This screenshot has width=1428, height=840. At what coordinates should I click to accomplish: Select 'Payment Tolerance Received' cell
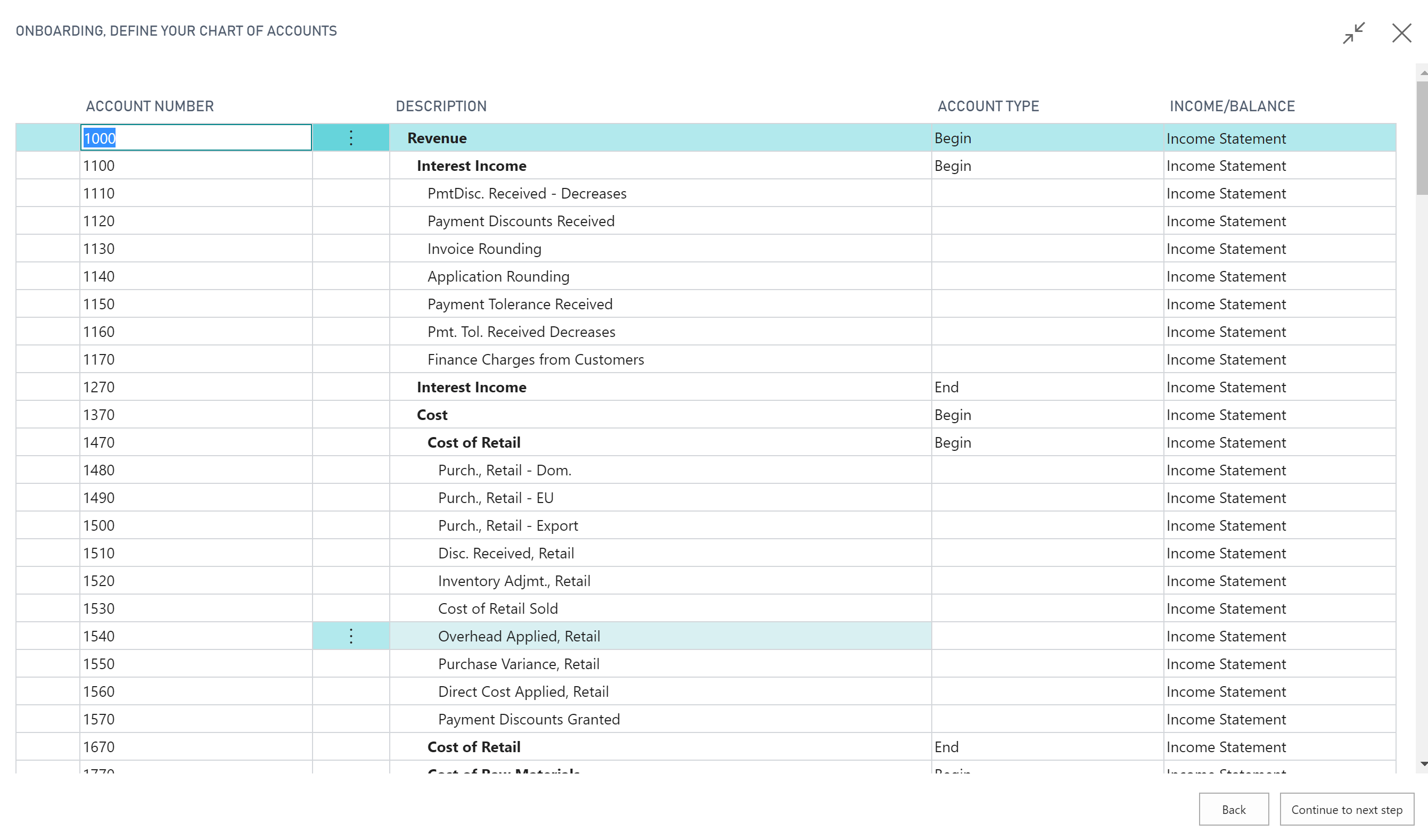pyautogui.click(x=661, y=304)
